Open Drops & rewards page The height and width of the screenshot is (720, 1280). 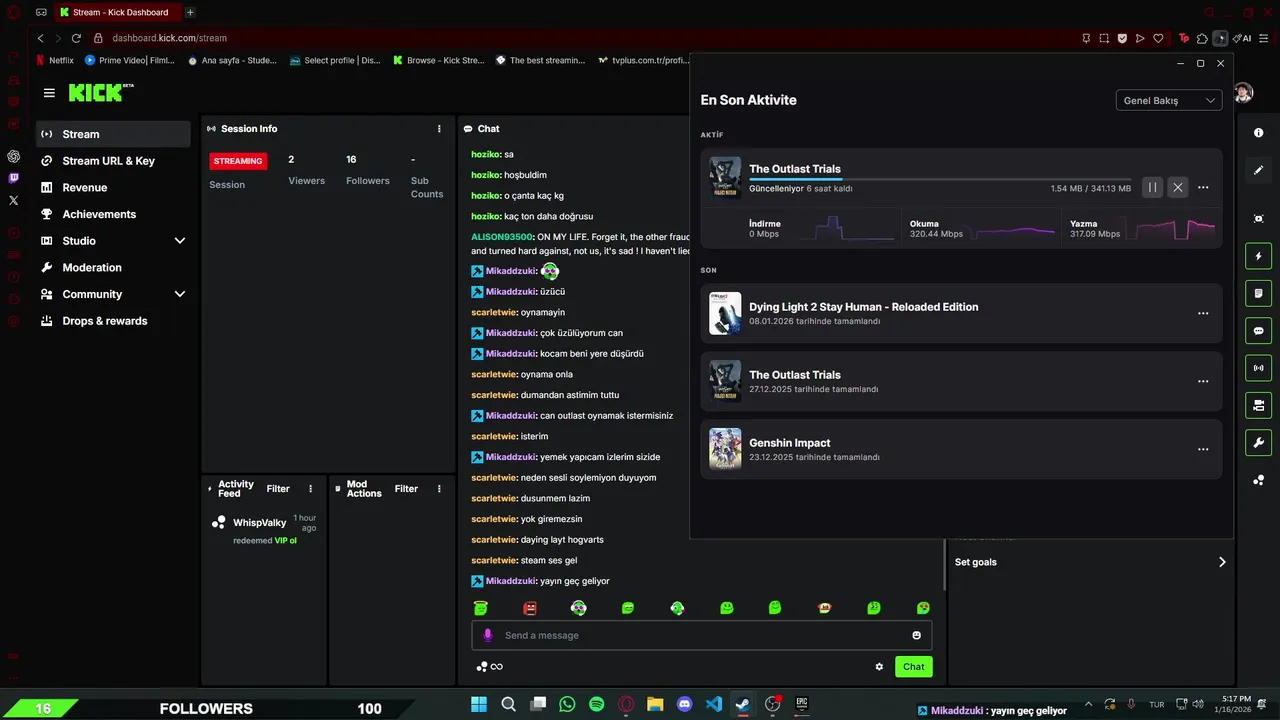click(x=113, y=321)
